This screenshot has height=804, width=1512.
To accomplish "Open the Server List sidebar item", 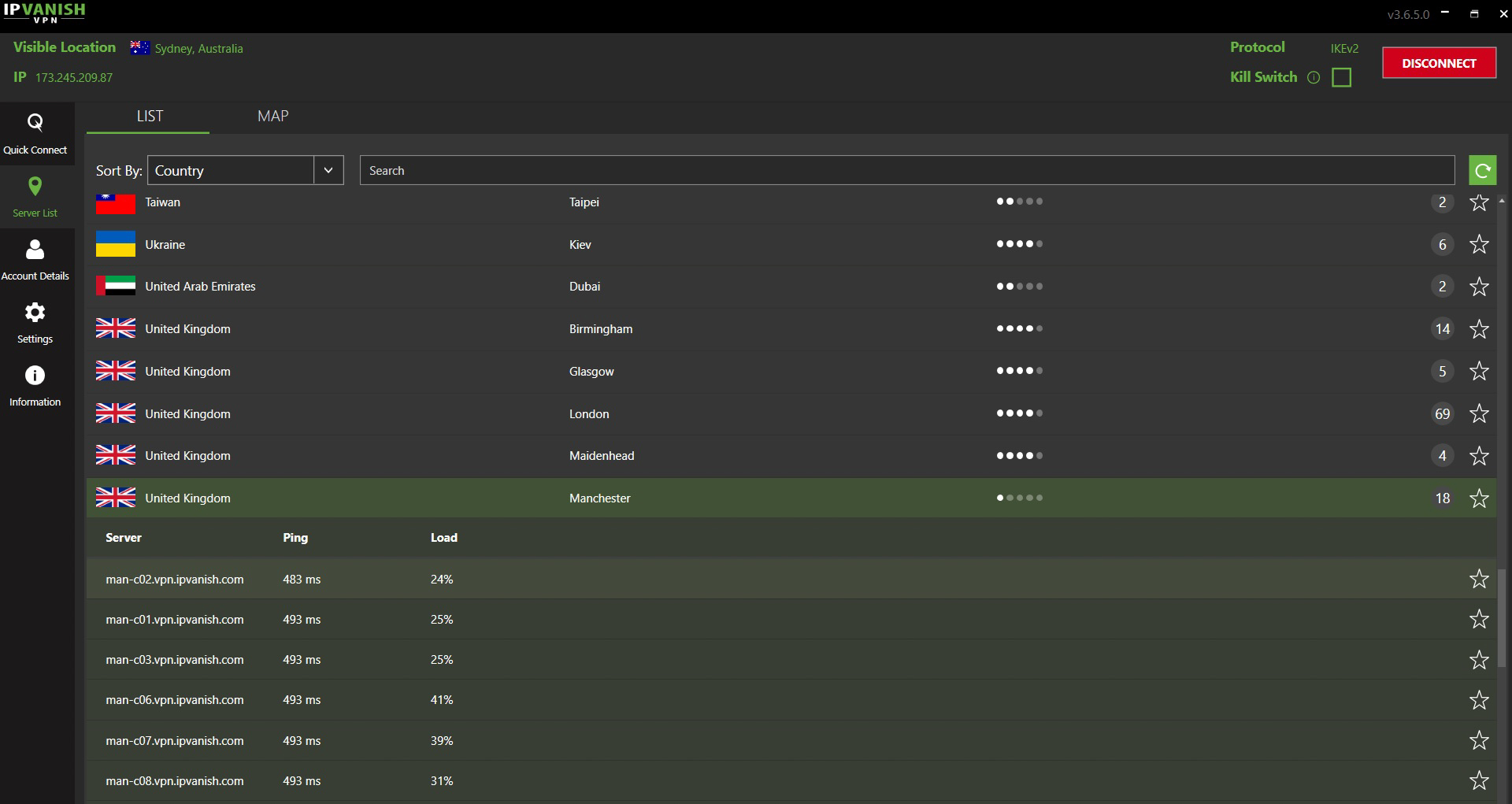I will (x=35, y=197).
